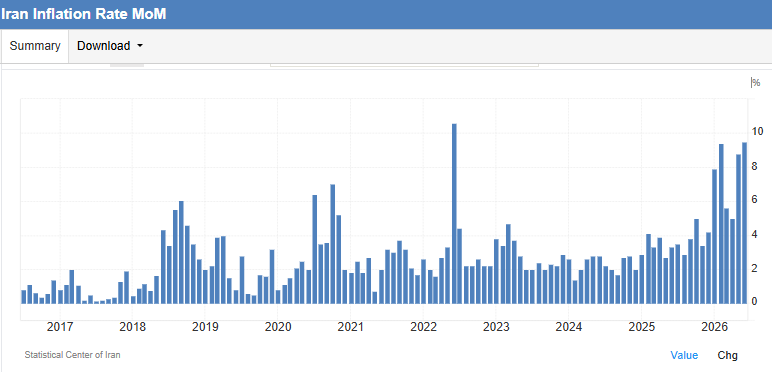Click the Statistical Center of Iran source
The height and width of the screenshot is (372, 772).
click(72, 355)
